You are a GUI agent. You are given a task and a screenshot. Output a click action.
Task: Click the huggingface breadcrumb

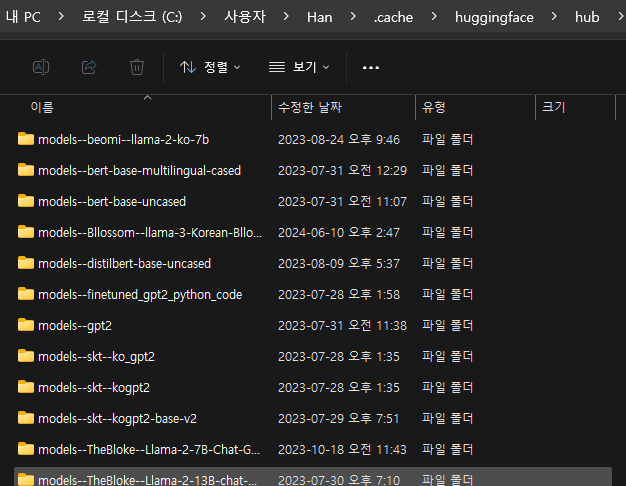pos(494,18)
